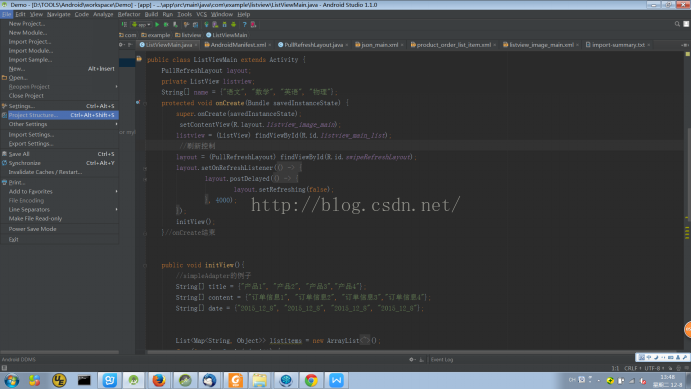692x389 pixels.
Task: Click the 1:1 caret position indicator
Action: pos(615,368)
